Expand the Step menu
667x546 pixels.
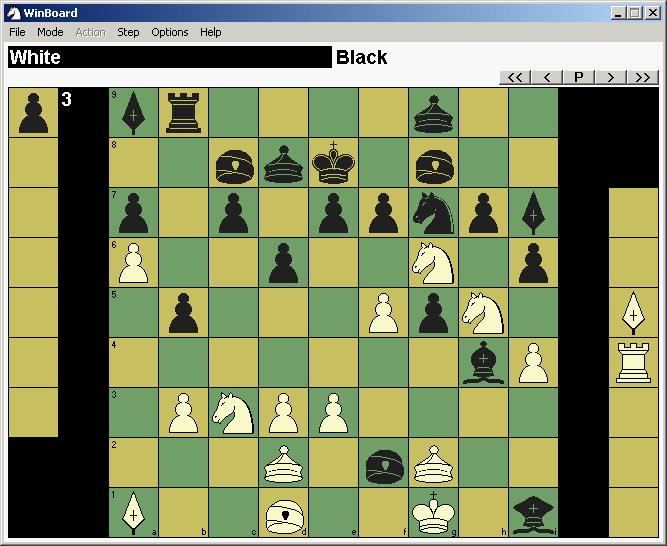tap(128, 32)
